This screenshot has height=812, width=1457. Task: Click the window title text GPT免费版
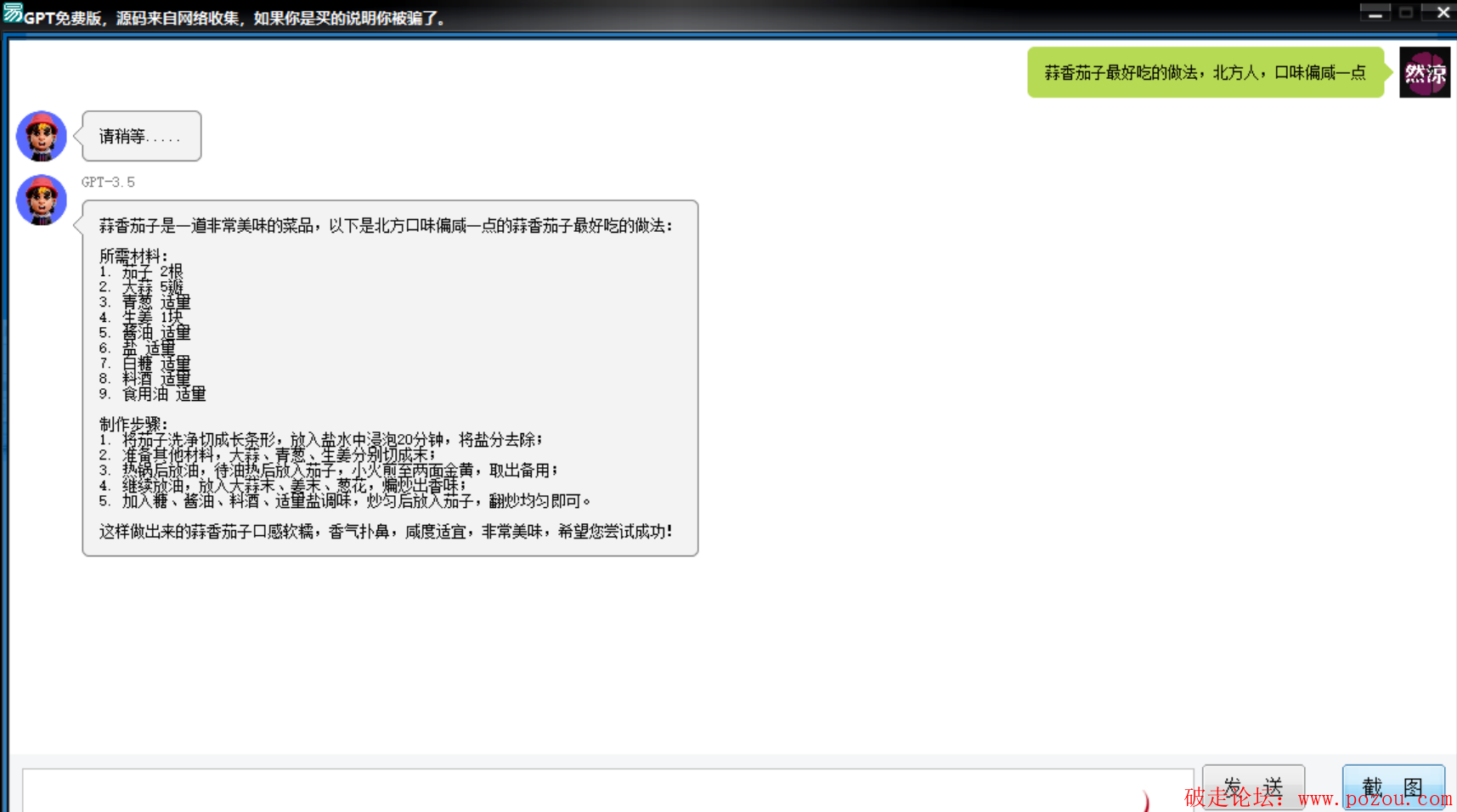point(63,18)
